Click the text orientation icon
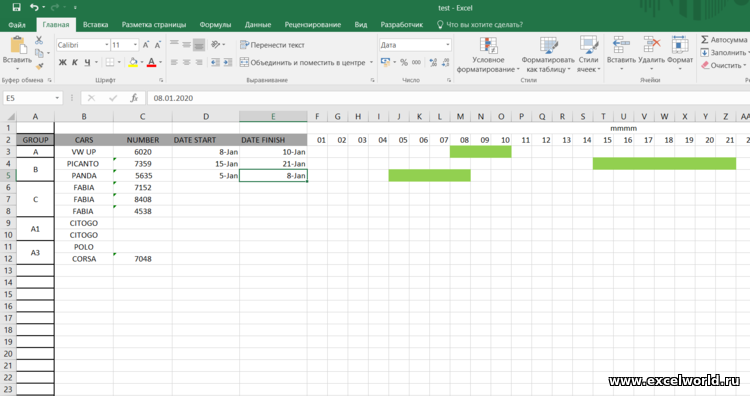The width and height of the screenshot is (750, 396). pos(216,44)
